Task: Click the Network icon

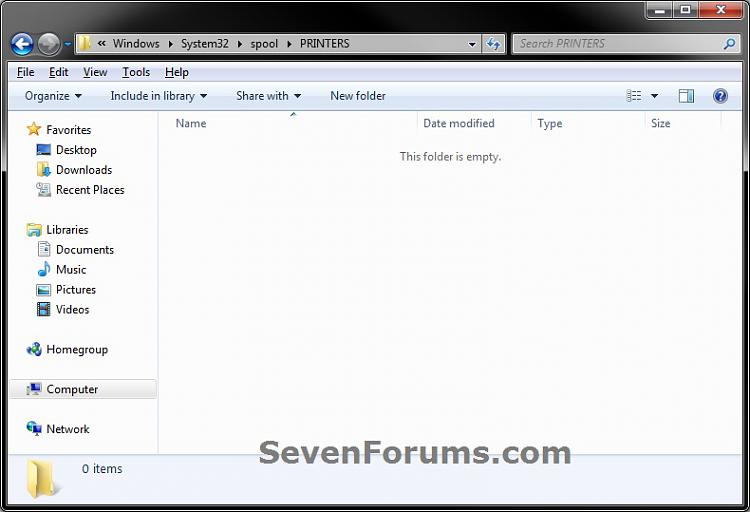Action: click(34, 428)
